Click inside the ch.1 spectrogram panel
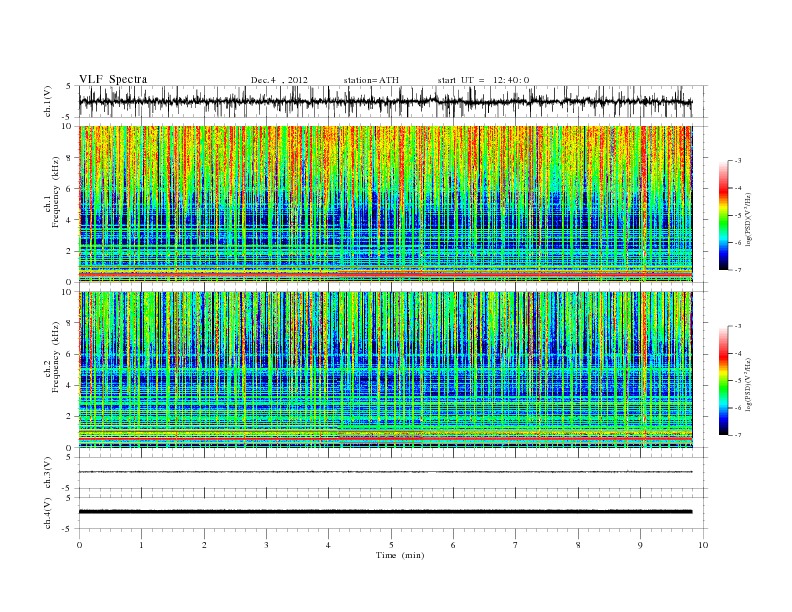This screenshot has height=612, width=792. 385,204
